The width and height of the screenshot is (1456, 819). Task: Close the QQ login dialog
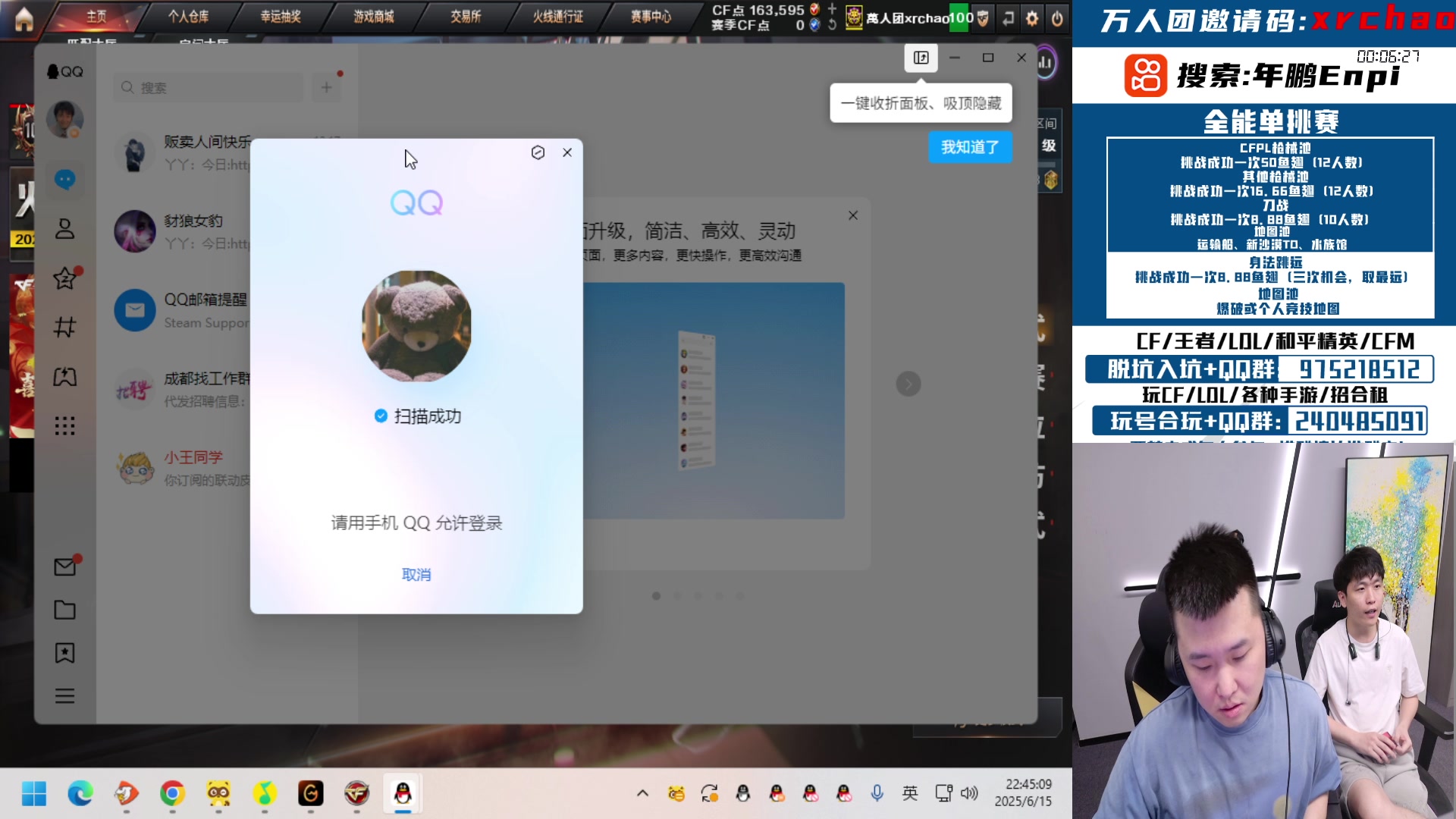(x=567, y=152)
